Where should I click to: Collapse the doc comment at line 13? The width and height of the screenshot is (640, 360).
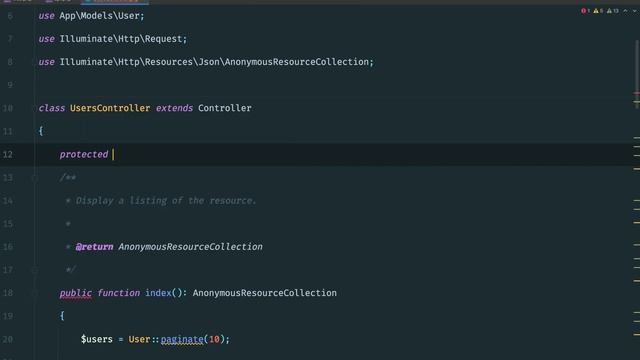click(35, 178)
